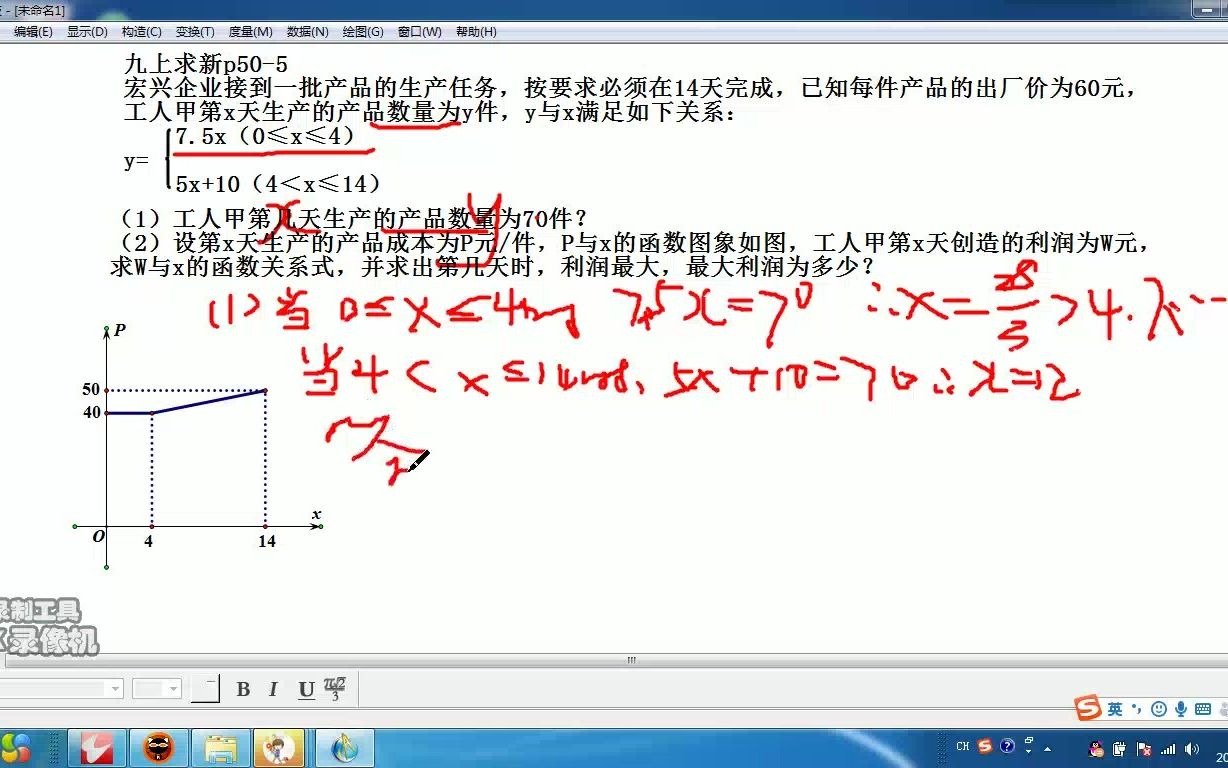Click the network signal strength tray icon
1228x768 pixels.
1168,748
